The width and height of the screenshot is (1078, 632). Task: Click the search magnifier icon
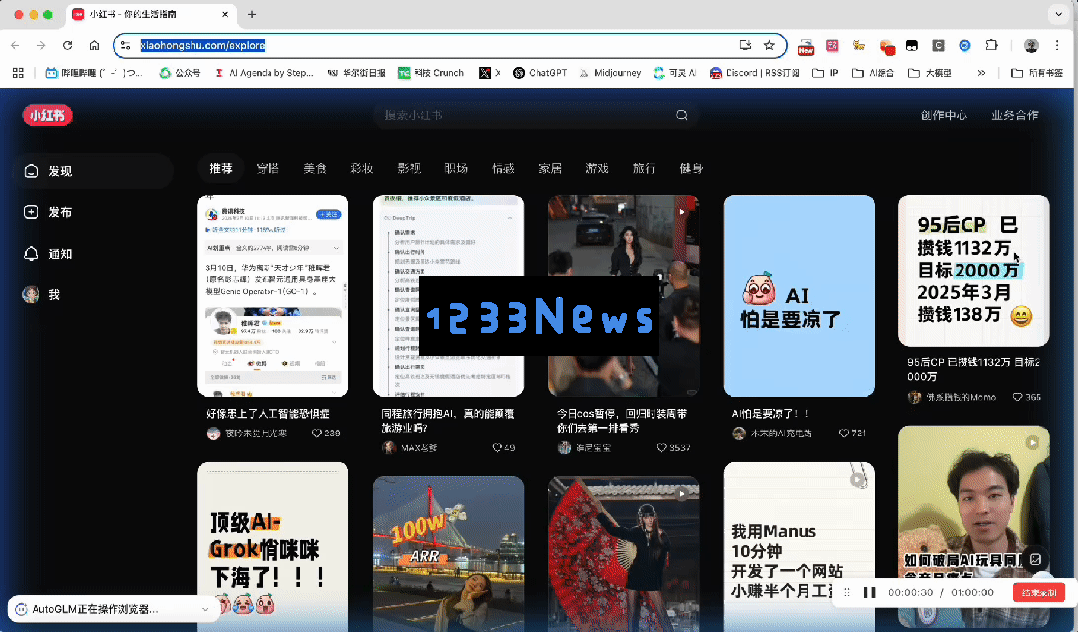pos(681,115)
